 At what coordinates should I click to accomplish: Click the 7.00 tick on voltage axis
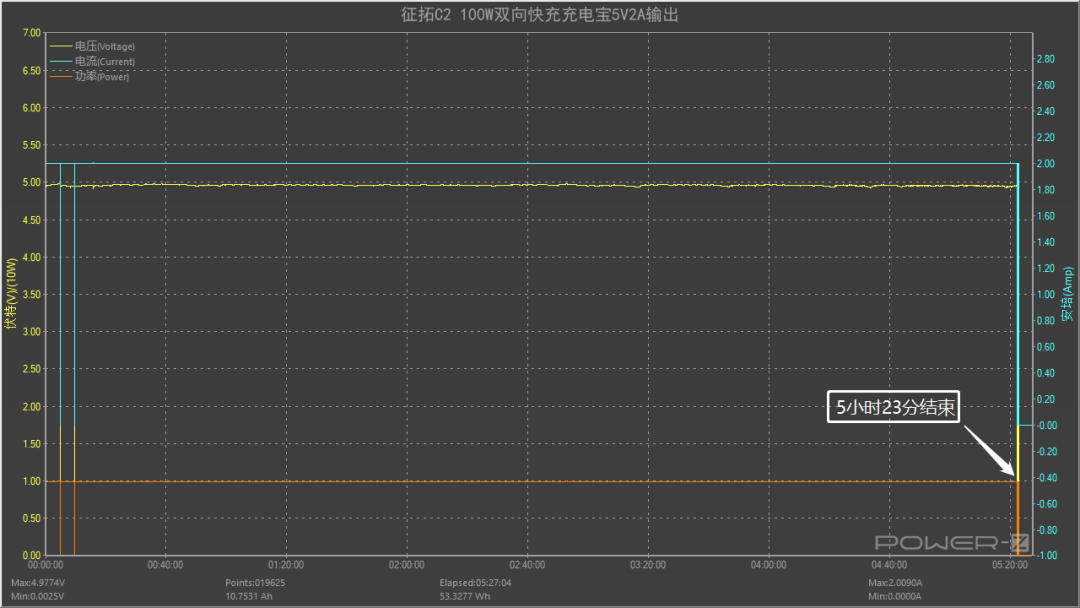(32, 33)
